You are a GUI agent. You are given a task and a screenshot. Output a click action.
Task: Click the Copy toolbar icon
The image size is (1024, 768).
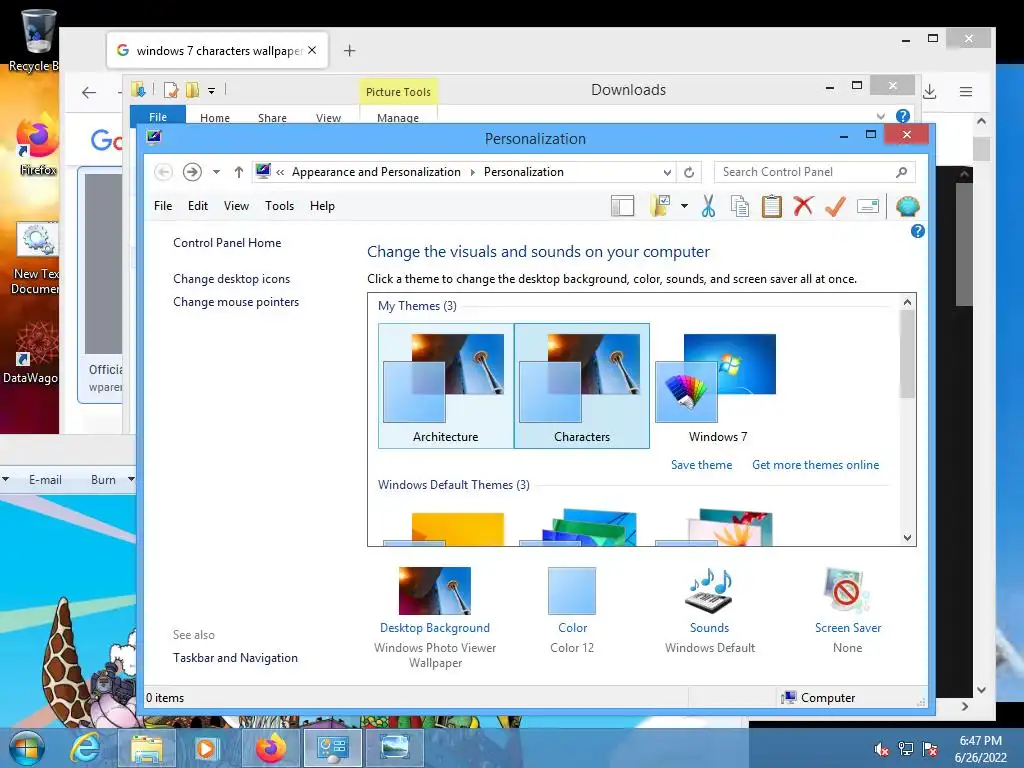[739, 206]
